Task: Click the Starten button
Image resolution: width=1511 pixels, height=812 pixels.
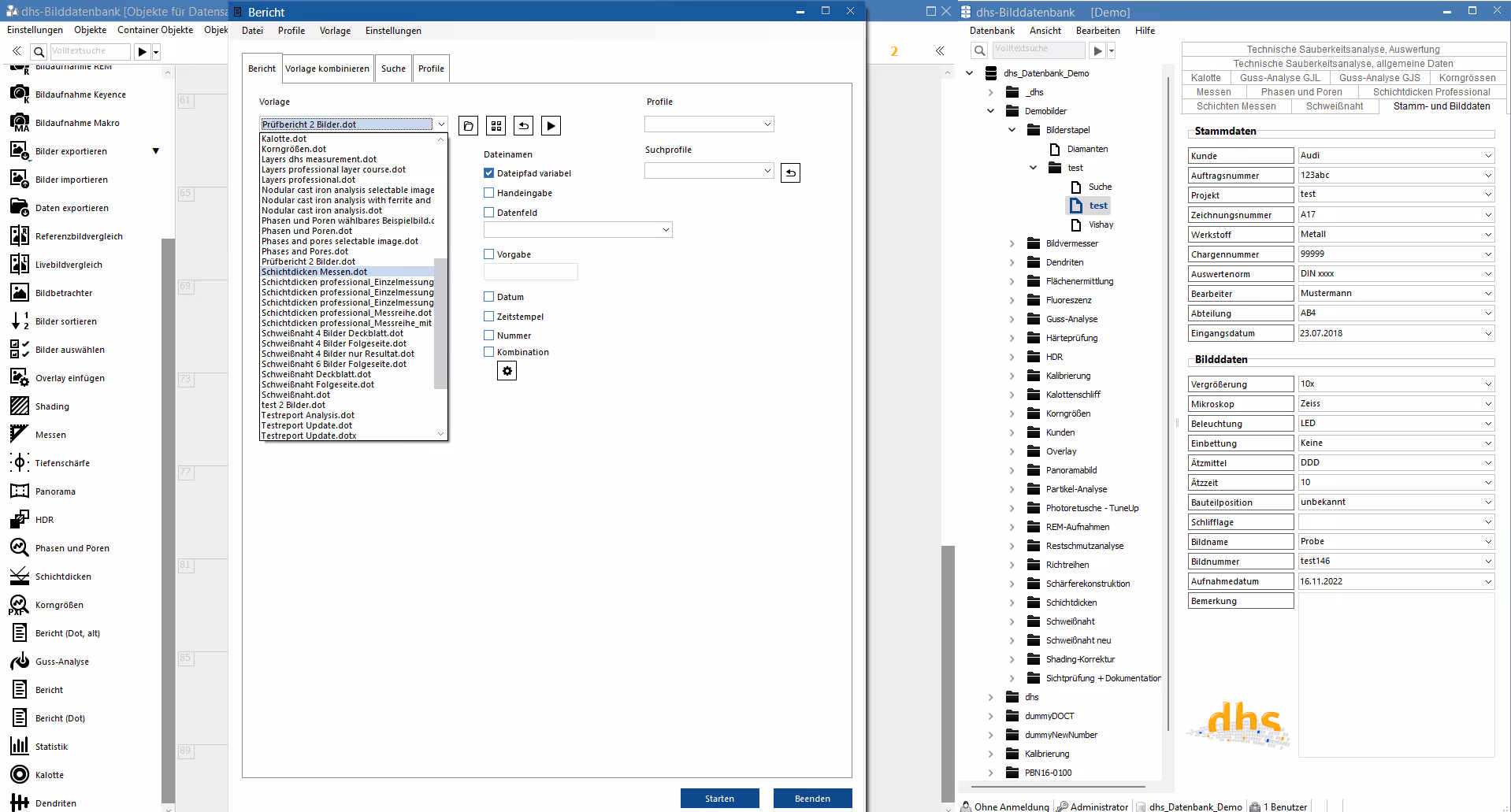Action: pos(719,799)
